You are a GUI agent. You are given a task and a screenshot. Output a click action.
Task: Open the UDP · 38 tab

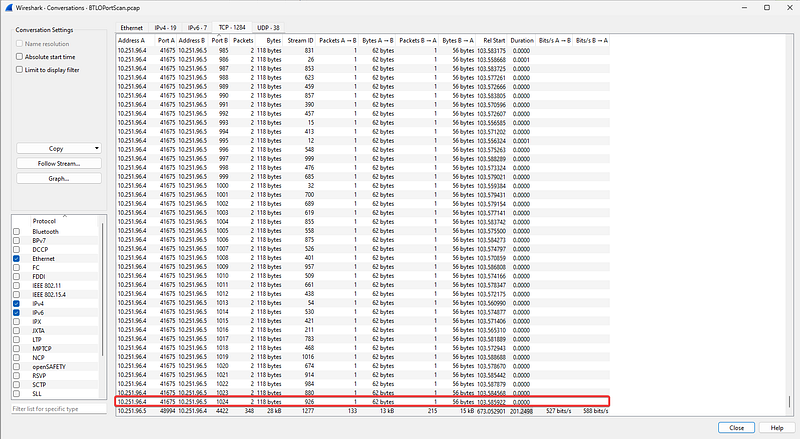[268, 28]
